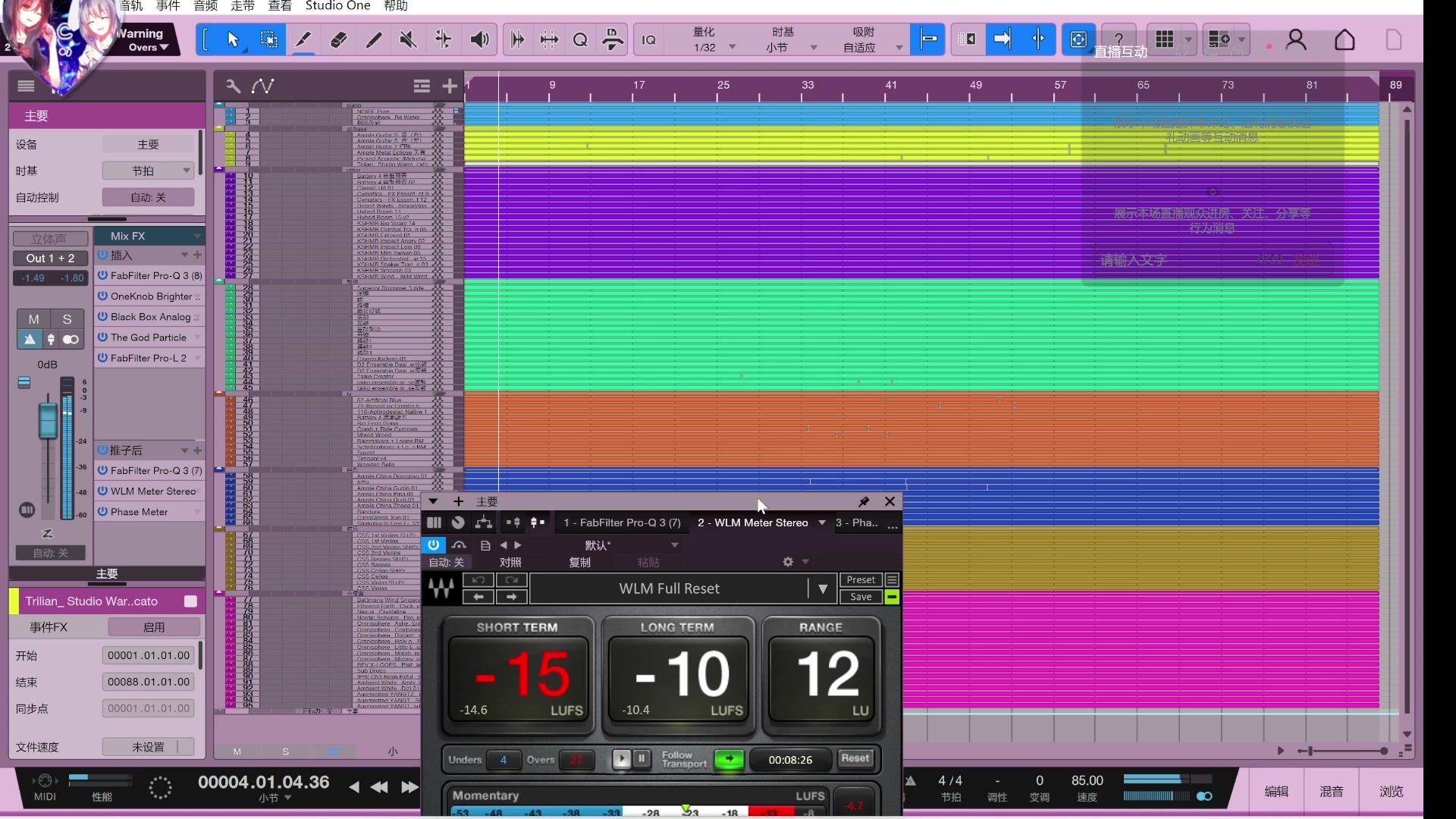Click the Waves Save button
The width and height of the screenshot is (1456, 819).
(x=861, y=597)
